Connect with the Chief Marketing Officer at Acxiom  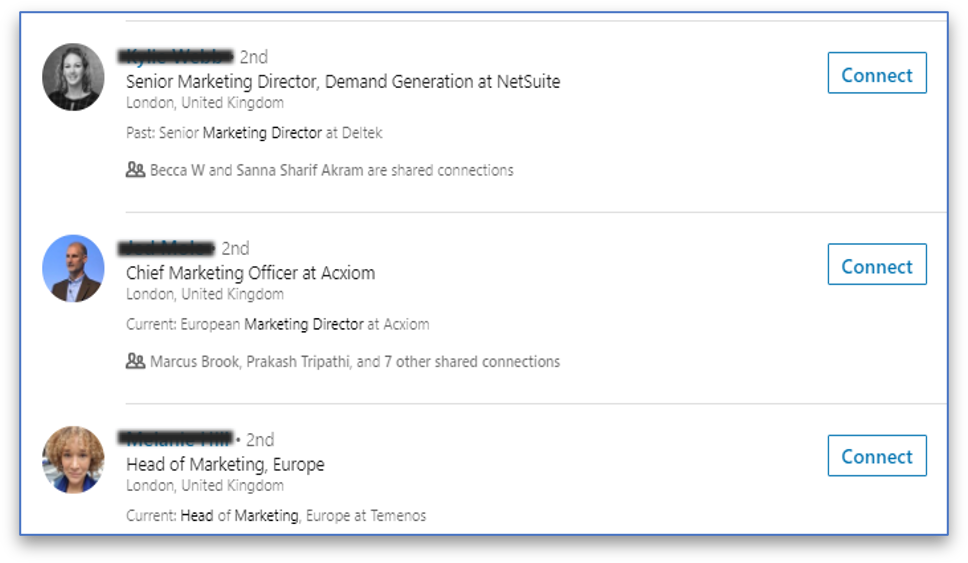[876, 266]
